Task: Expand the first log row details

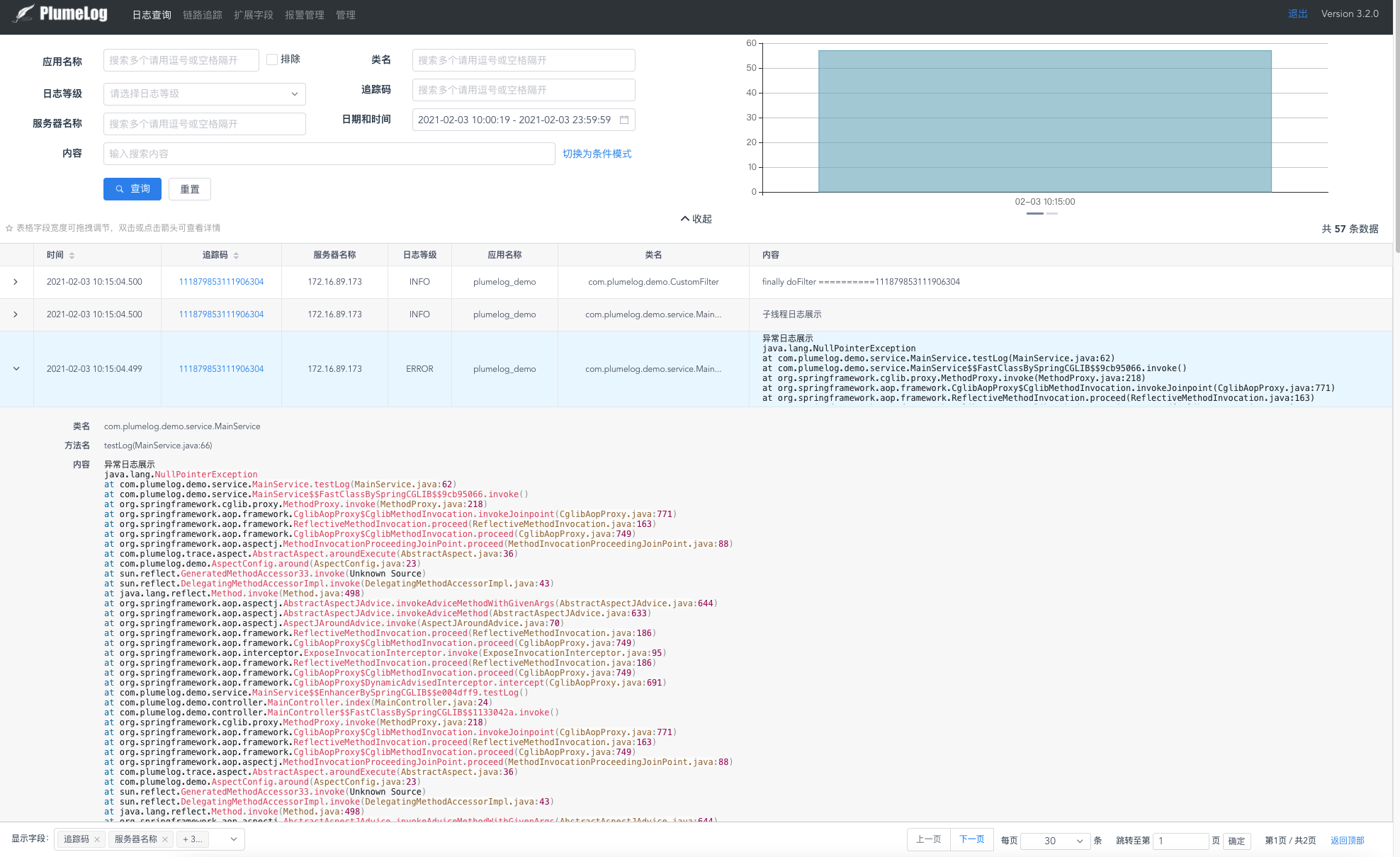Action: tap(16, 282)
